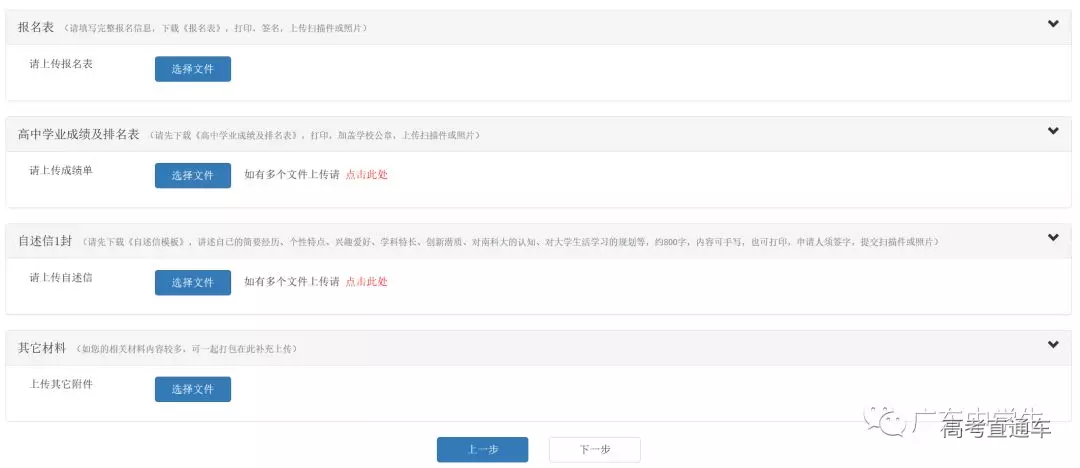
Task: Select a file for 请上传自述信
Action: click(x=192, y=282)
